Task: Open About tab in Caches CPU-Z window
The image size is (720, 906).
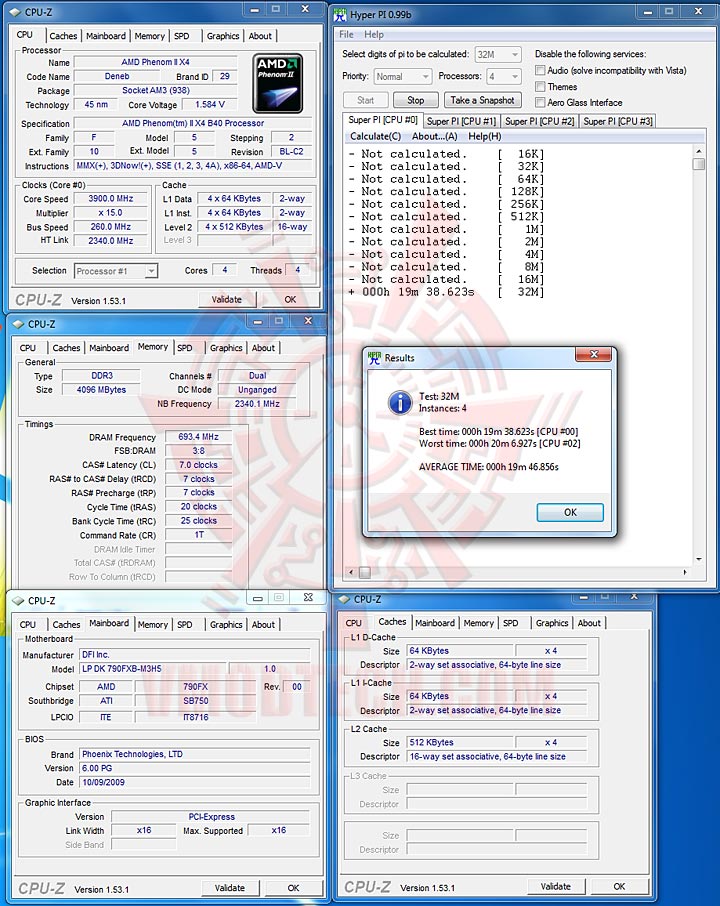Action: point(589,623)
